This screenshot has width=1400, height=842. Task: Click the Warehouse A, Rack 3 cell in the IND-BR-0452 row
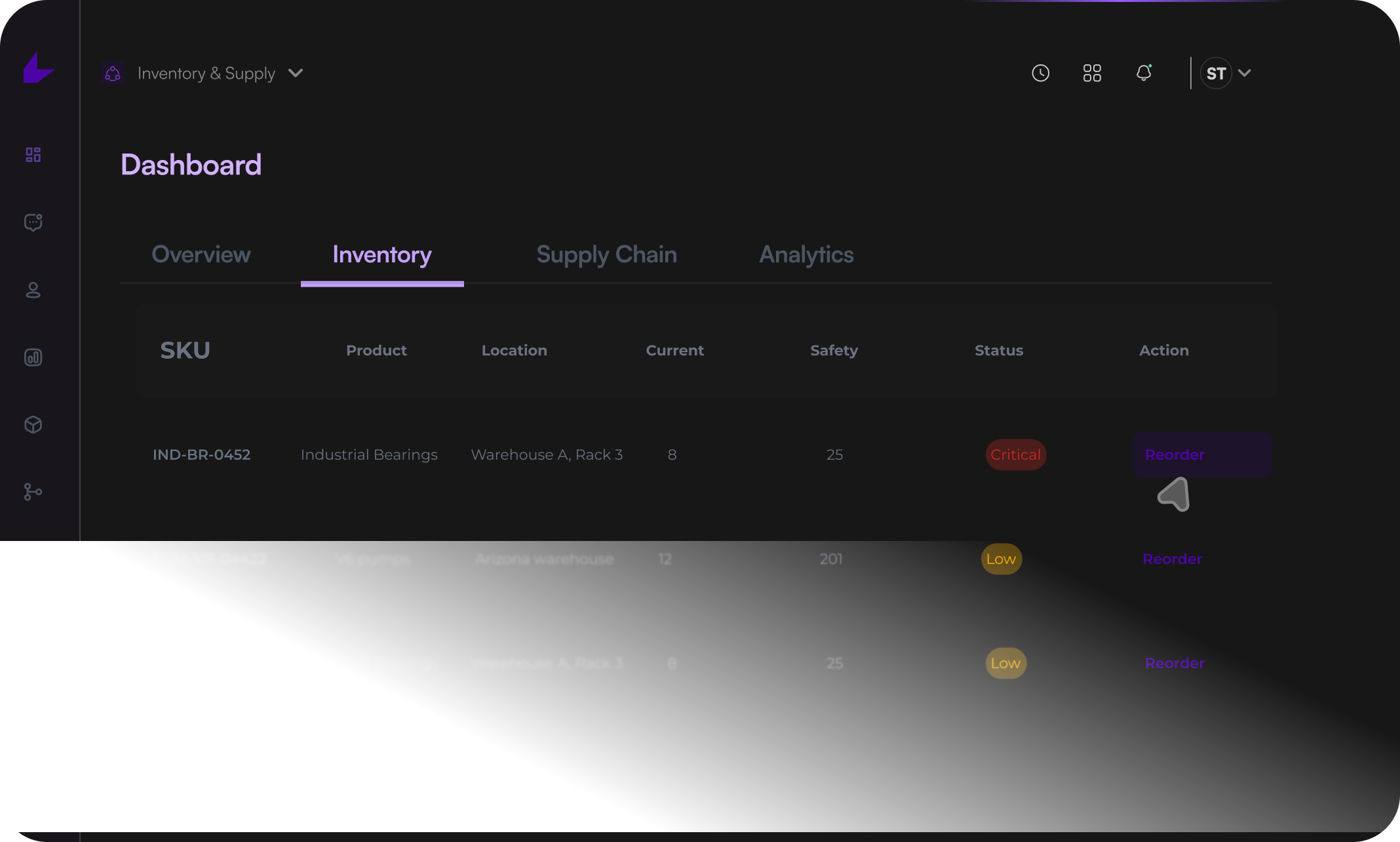tap(547, 454)
